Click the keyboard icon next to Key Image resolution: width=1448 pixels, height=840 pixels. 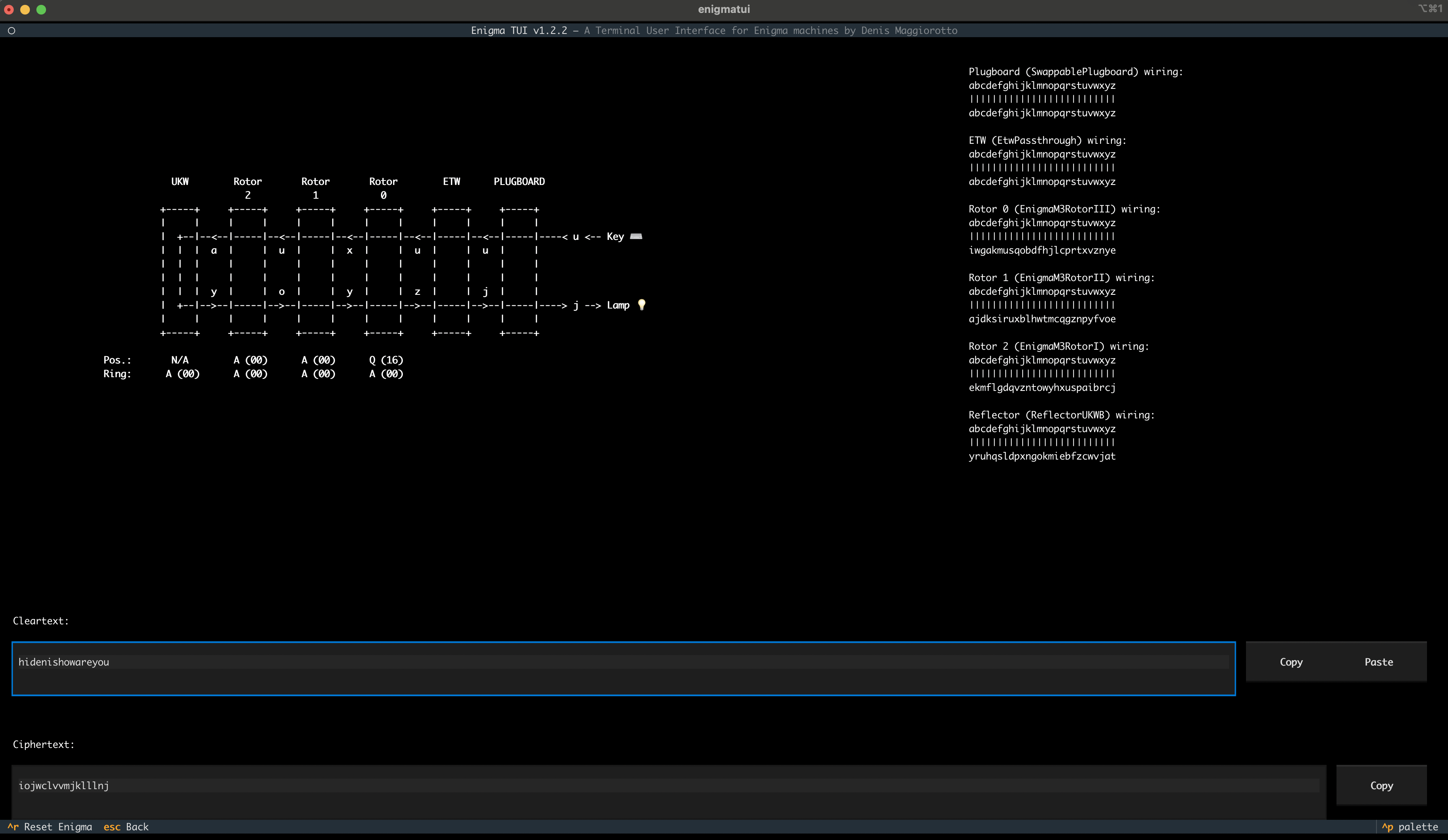[x=636, y=236]
